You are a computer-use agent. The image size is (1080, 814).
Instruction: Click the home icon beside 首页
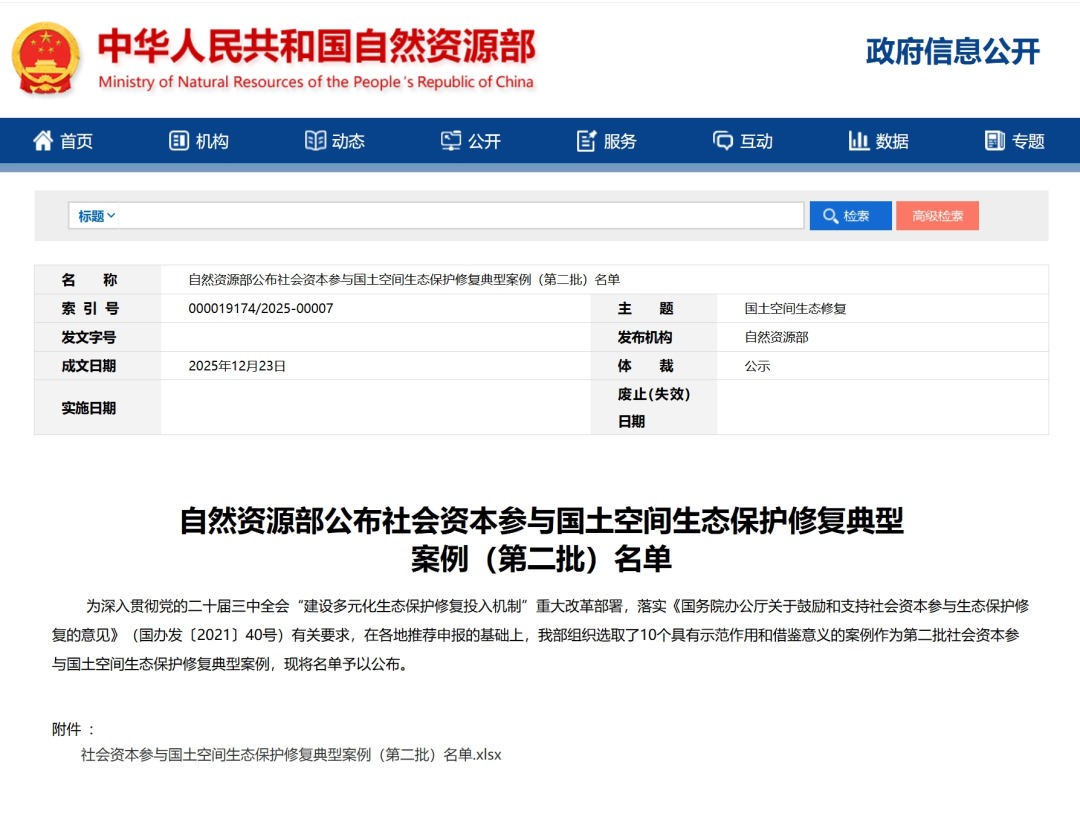click(43, 141)
